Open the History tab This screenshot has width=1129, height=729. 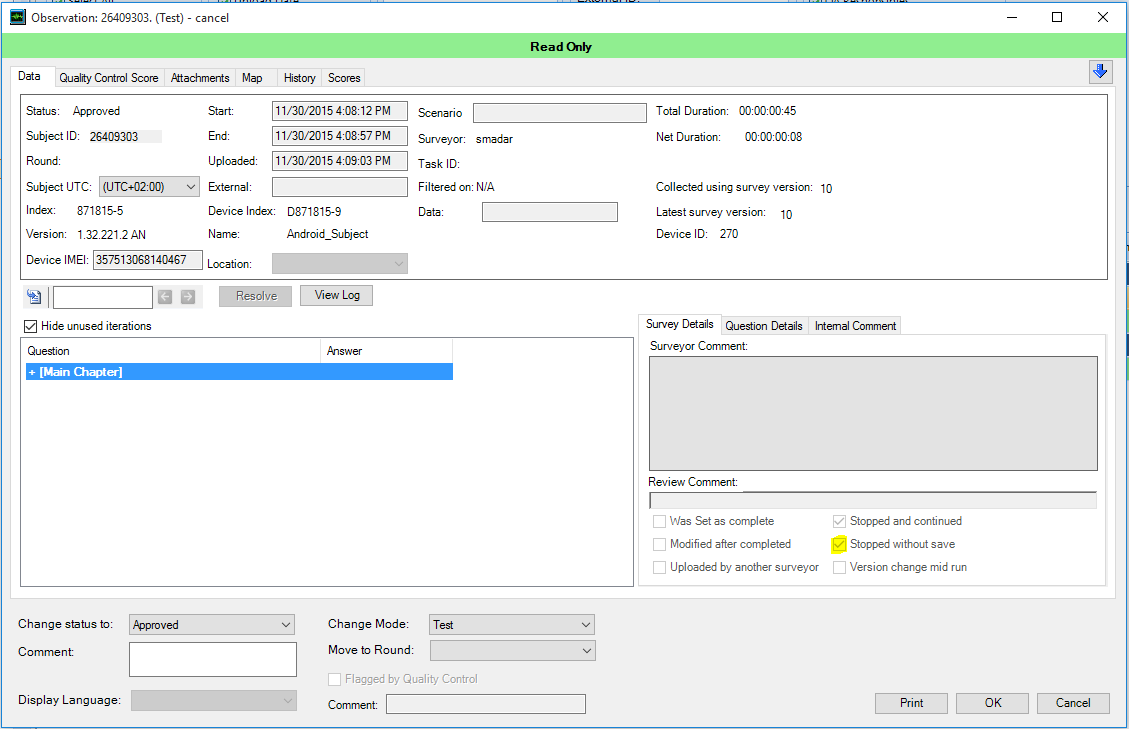point(300,78)
